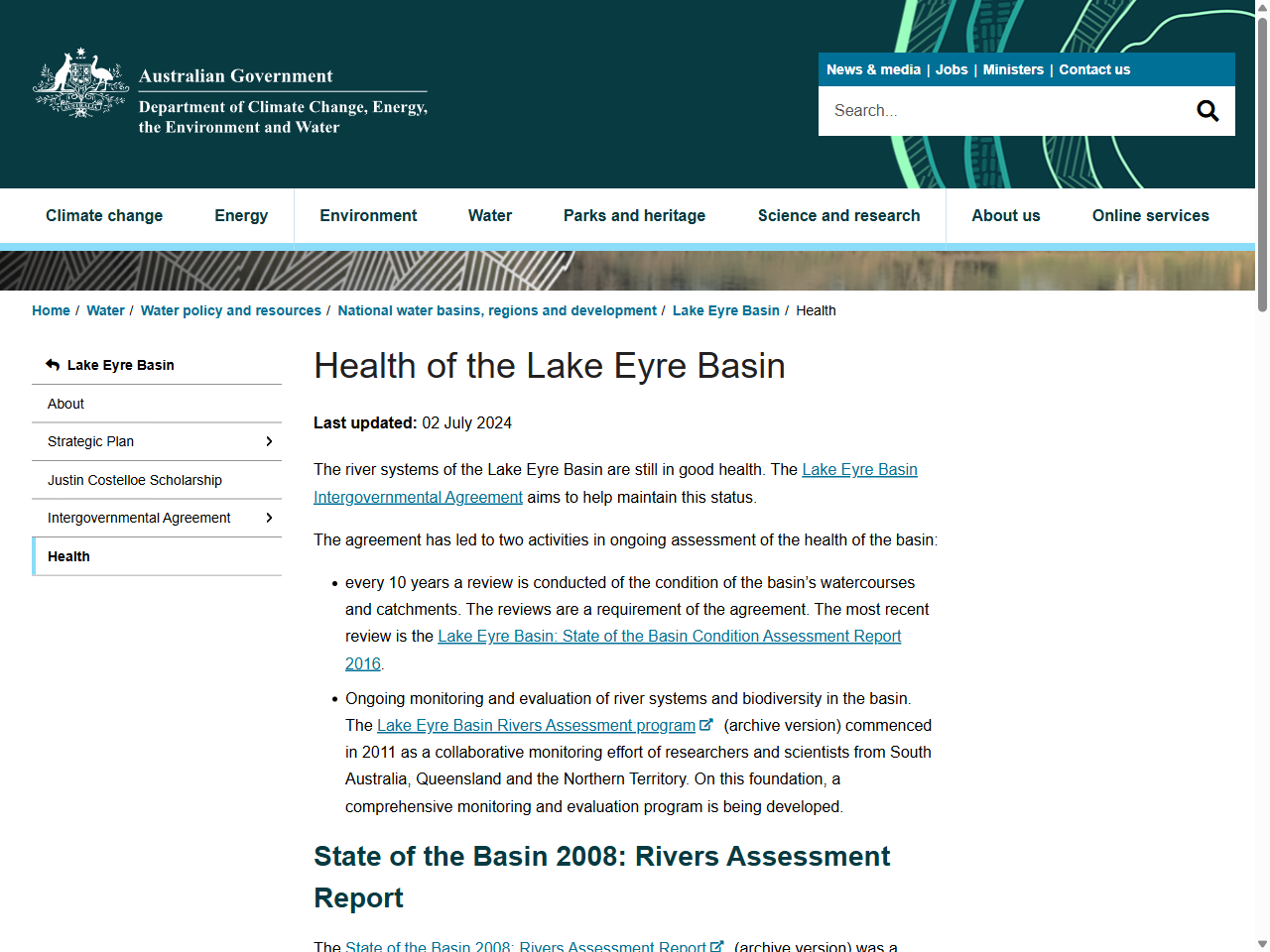Select Climate change in the navigation bar
1270x952 pixels.
click(x=104, y=215)
